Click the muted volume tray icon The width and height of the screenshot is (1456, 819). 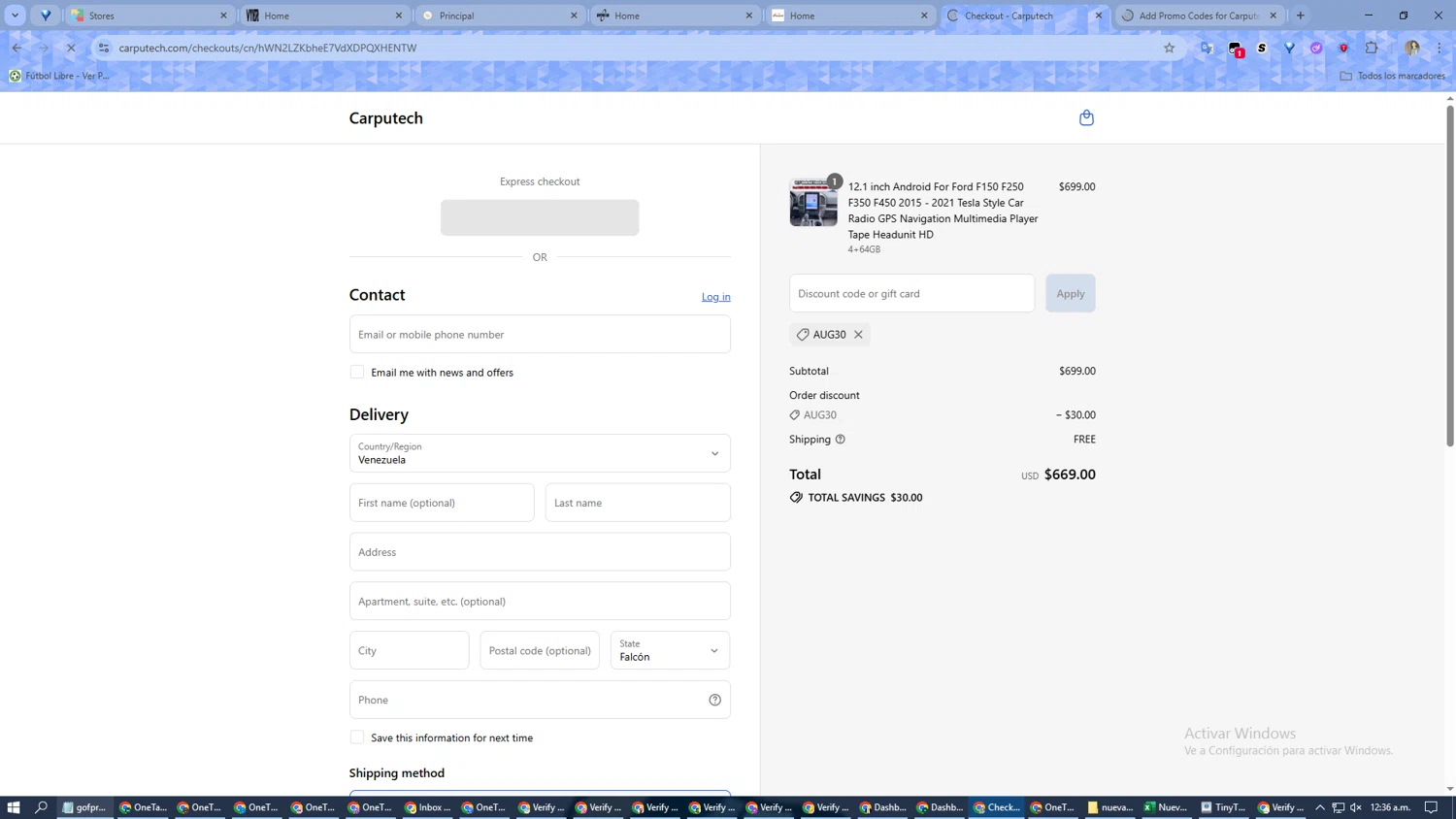1356,807
